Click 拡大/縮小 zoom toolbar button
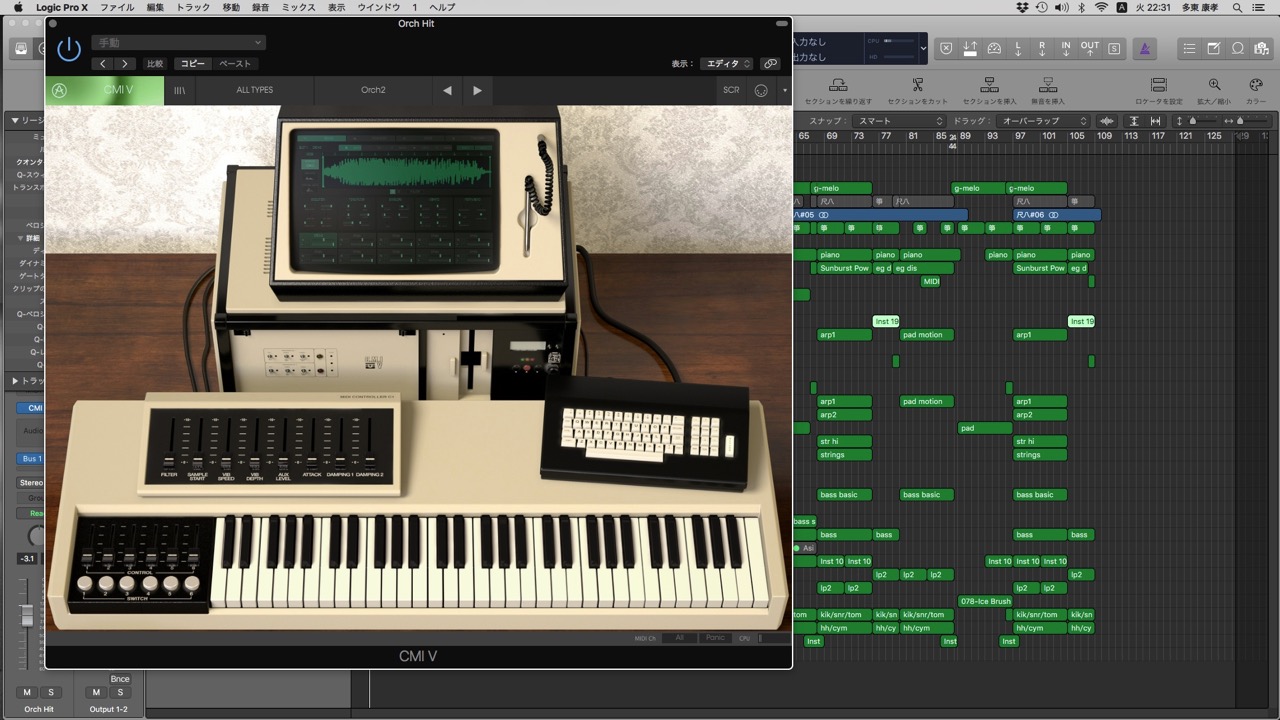This screenshot has width=1280, height=720. (x=1214, y=91)
